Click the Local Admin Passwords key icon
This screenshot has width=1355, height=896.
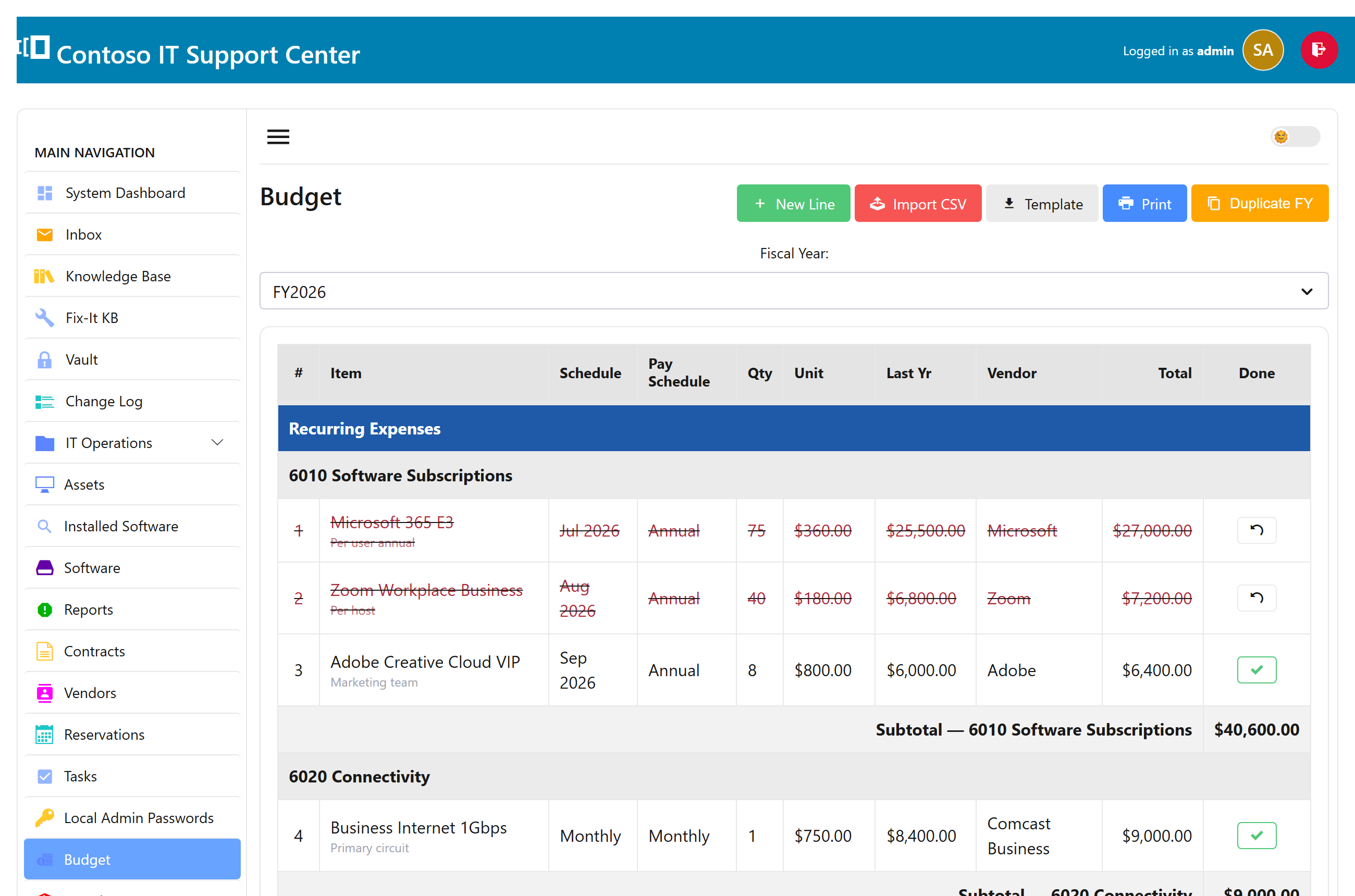coord(45,818)
